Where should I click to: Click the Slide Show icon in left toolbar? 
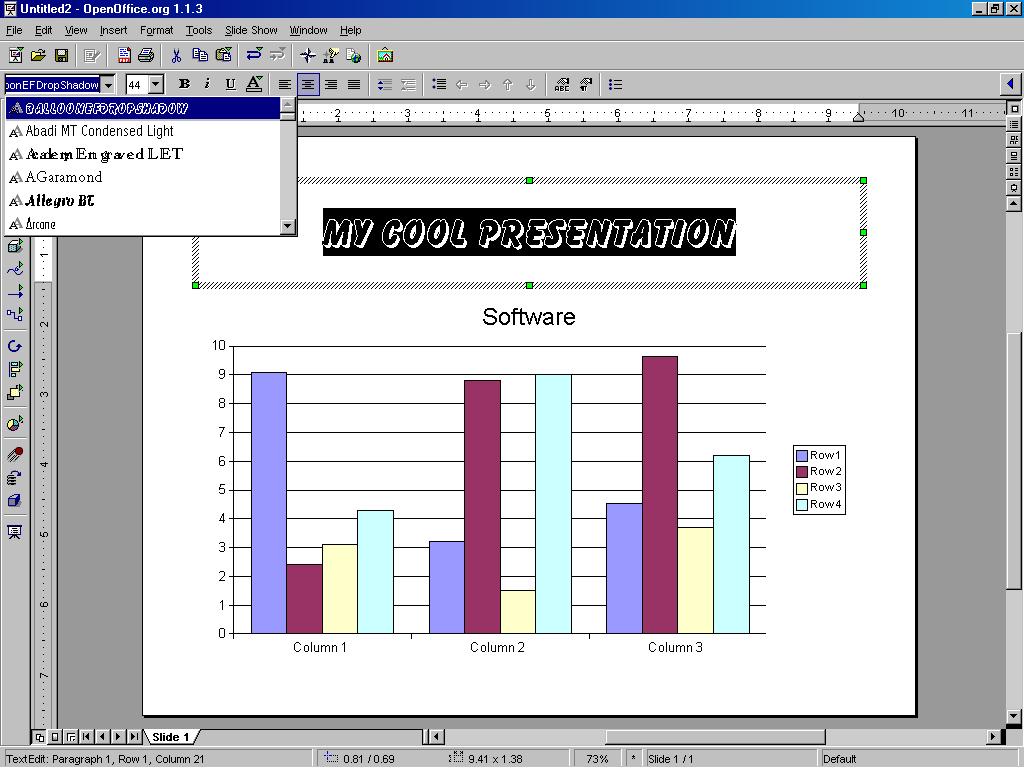pyautogui.click(x=15, y=532)
